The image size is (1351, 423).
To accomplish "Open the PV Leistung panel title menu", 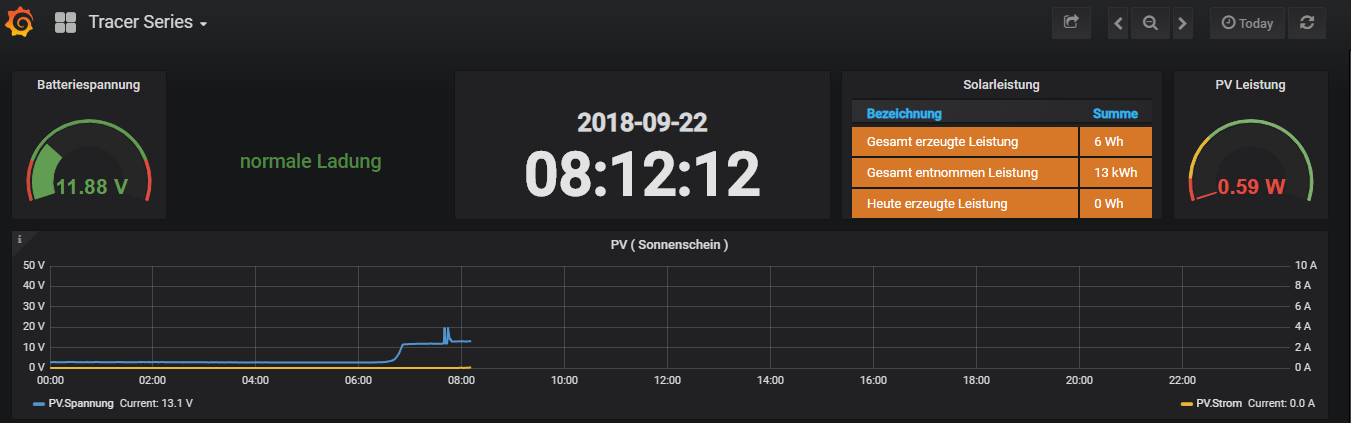I will 1250,85.
